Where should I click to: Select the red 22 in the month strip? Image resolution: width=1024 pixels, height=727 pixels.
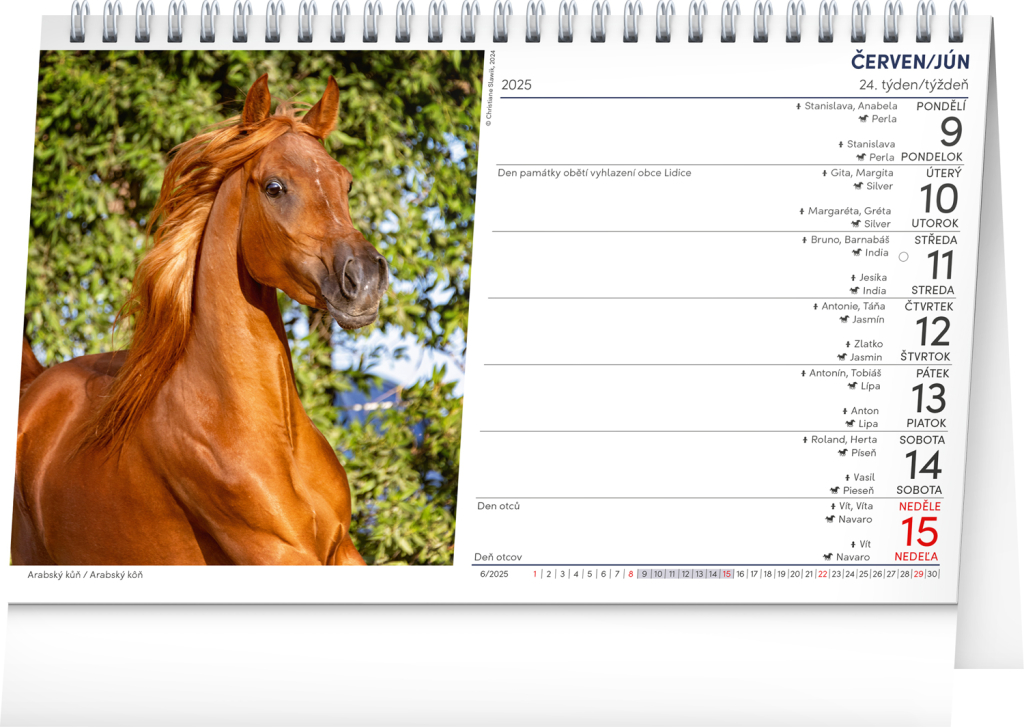(822, 574)
